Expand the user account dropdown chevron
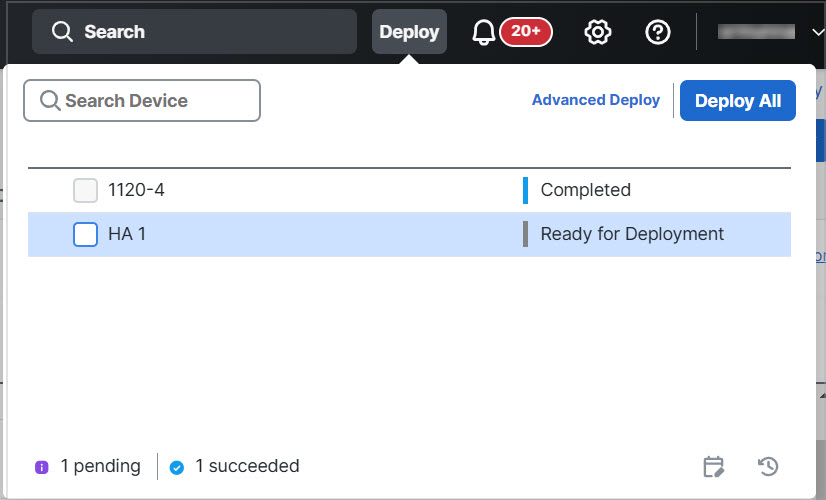The height and width of the screenshot is (500, 826). [817, 32]
